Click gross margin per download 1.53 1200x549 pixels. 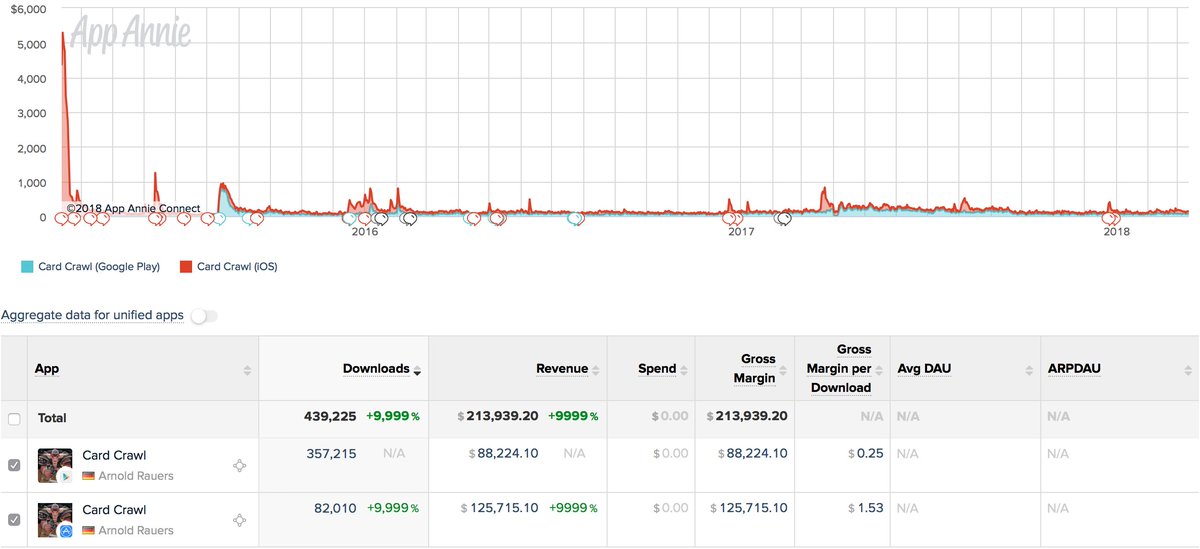tap(871, 508)
